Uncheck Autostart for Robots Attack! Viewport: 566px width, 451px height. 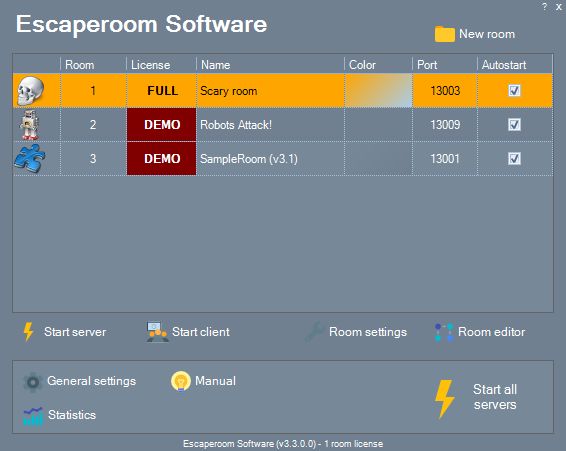tap(514, 125)
